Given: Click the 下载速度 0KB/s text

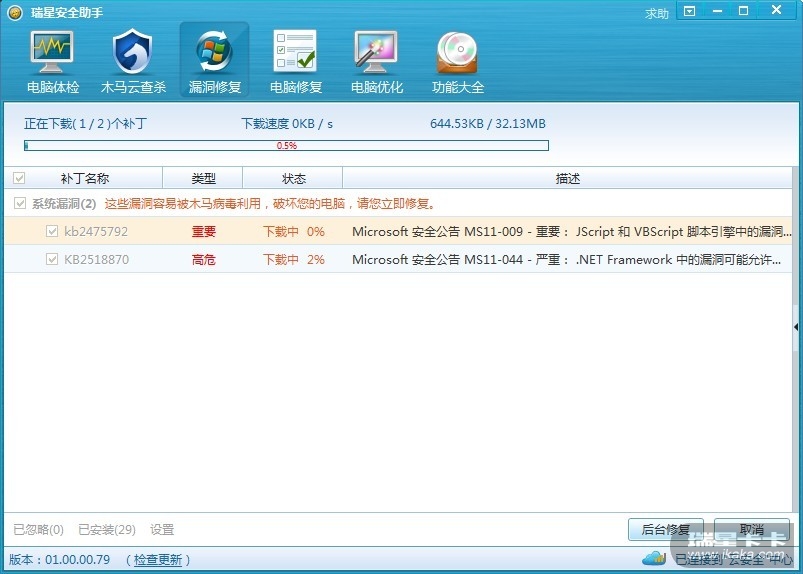Looking at the screenshot, I should (x=287, y=123).
